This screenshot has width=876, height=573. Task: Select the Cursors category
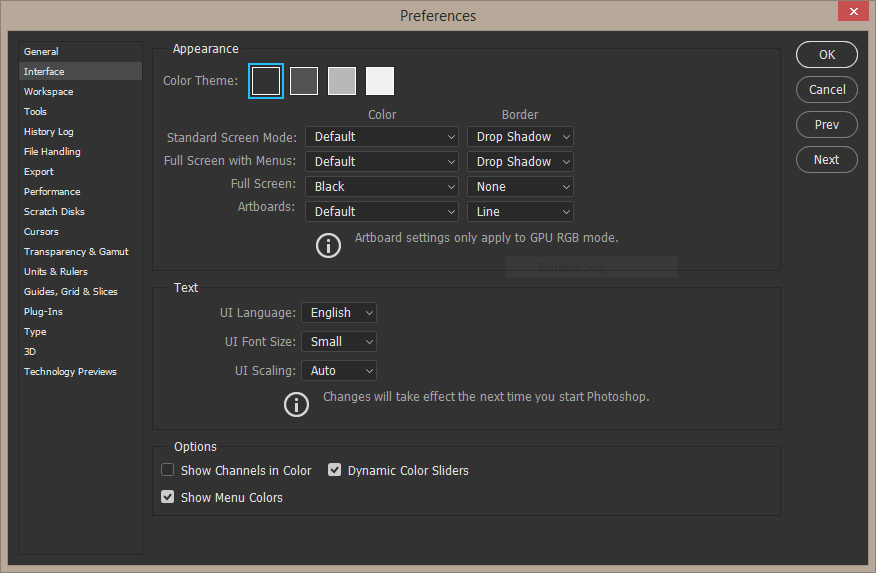[80, 232]
